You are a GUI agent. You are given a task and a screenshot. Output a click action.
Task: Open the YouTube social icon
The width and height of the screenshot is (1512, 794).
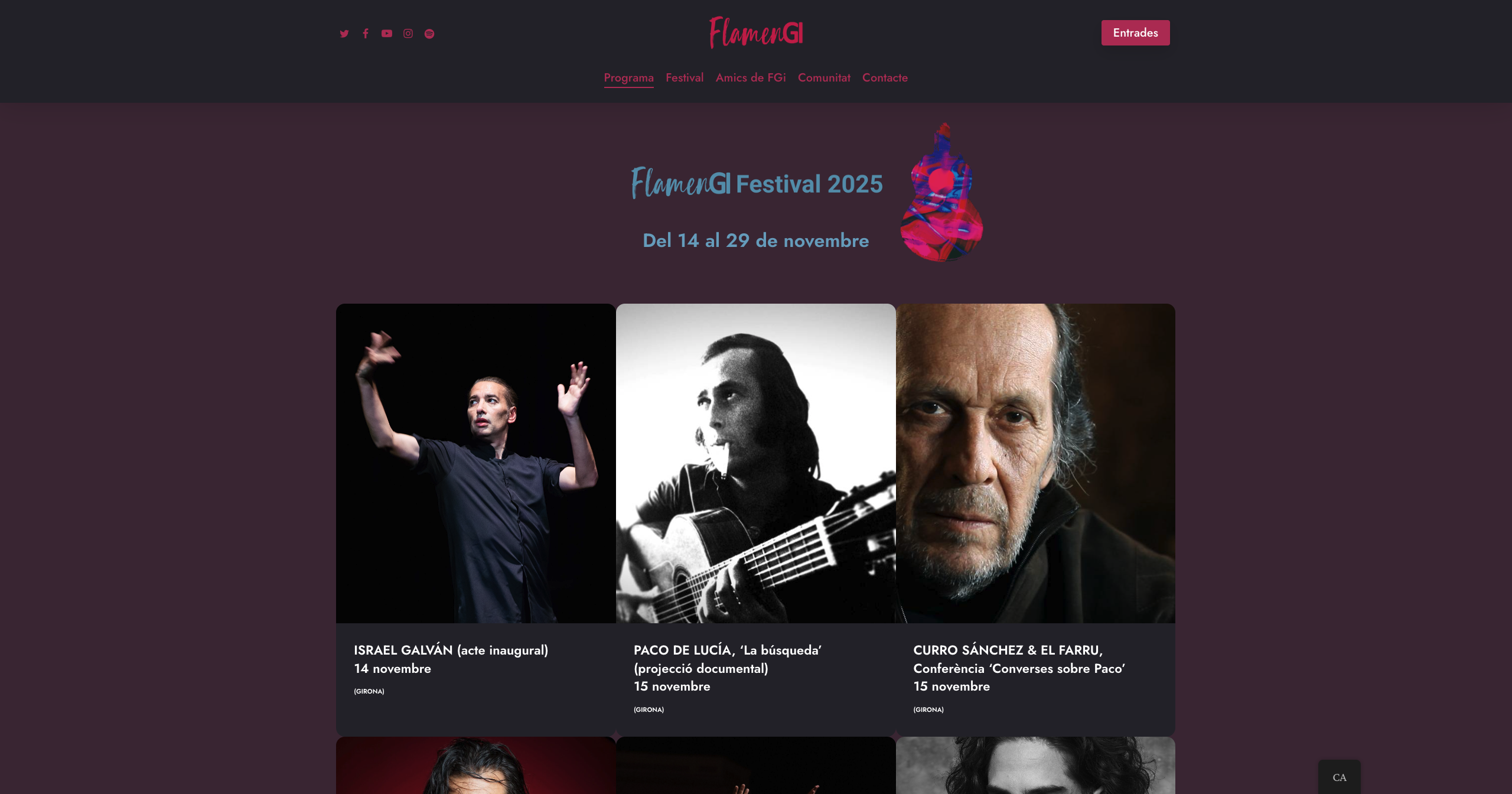(387, 34)
